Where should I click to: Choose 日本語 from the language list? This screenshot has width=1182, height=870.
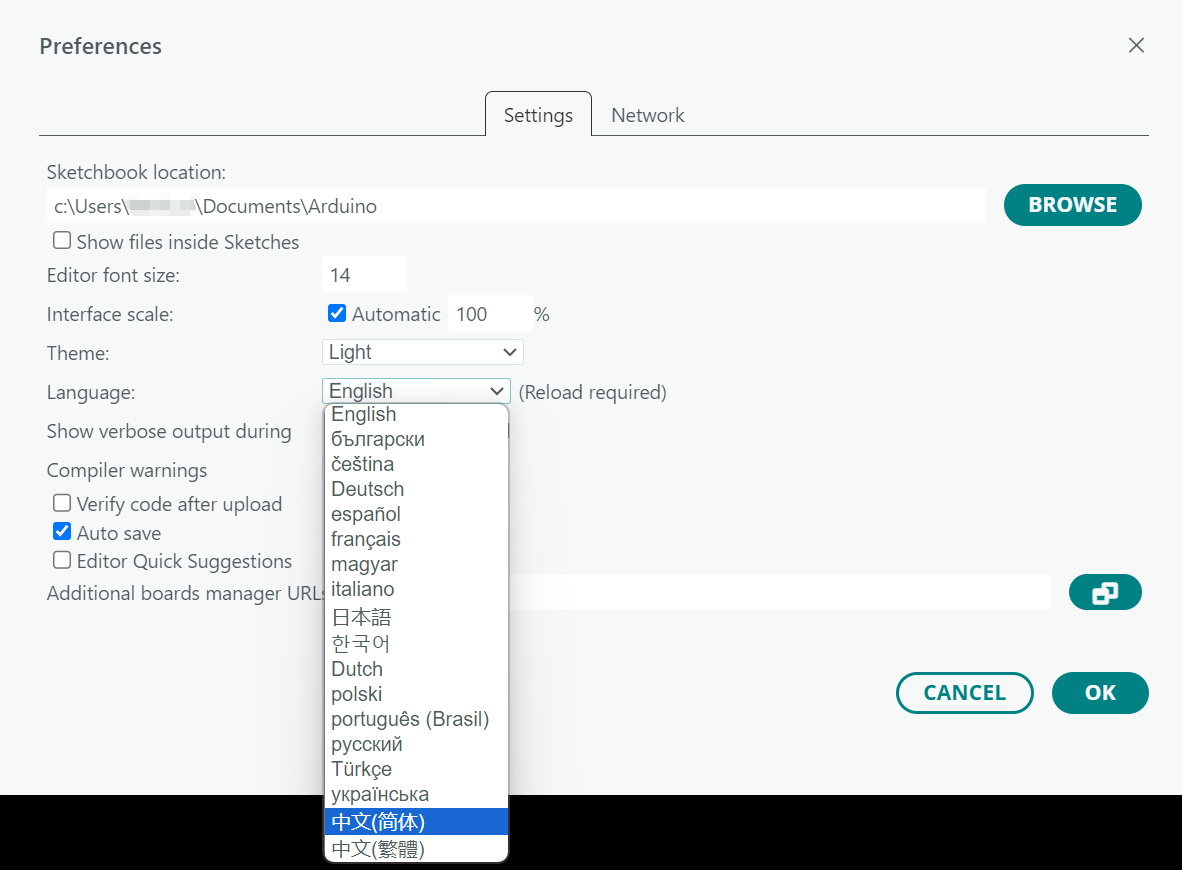pyautogui.click(x=361, y=617)
